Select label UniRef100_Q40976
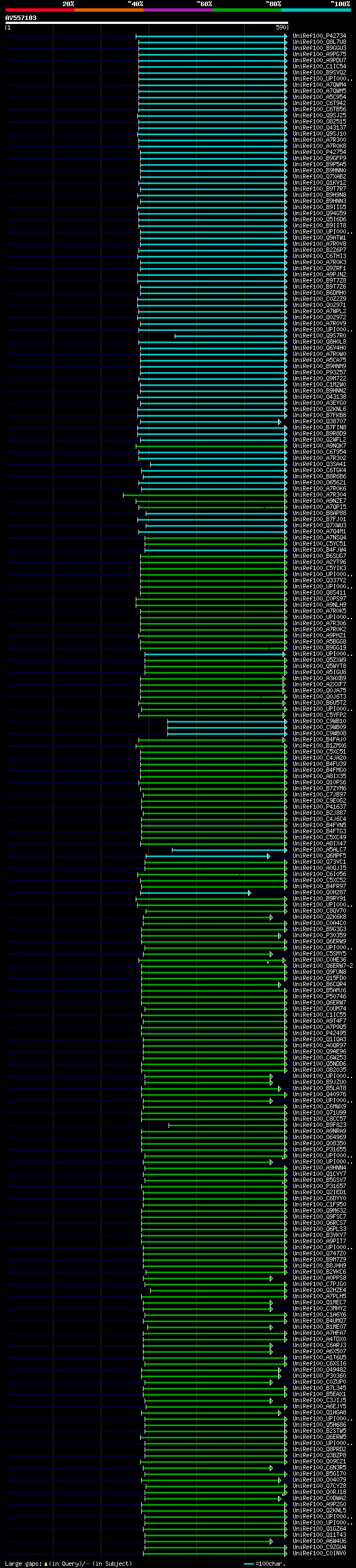This screenshot has height=1568, width=356. 319,1094
